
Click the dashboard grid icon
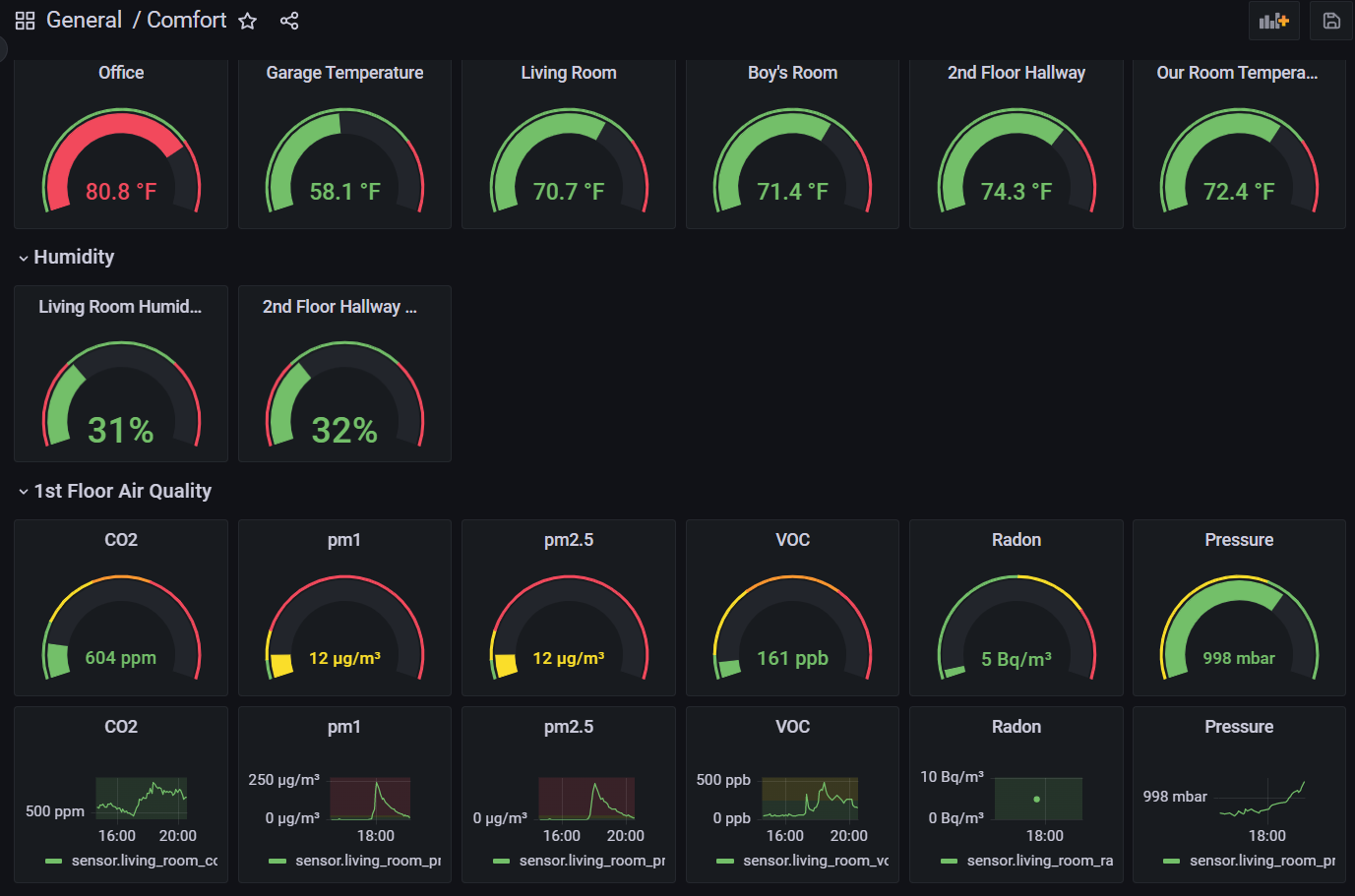coord(25,21)
